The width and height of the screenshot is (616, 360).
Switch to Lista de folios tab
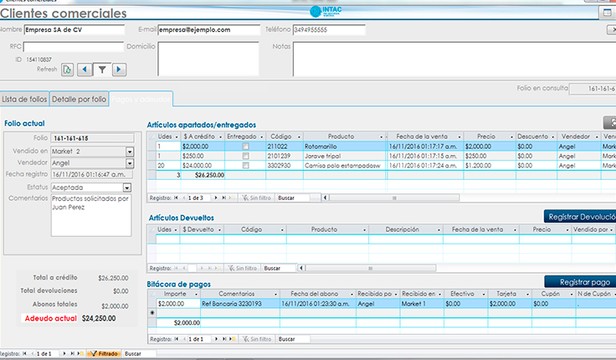(x=24, y=99)
